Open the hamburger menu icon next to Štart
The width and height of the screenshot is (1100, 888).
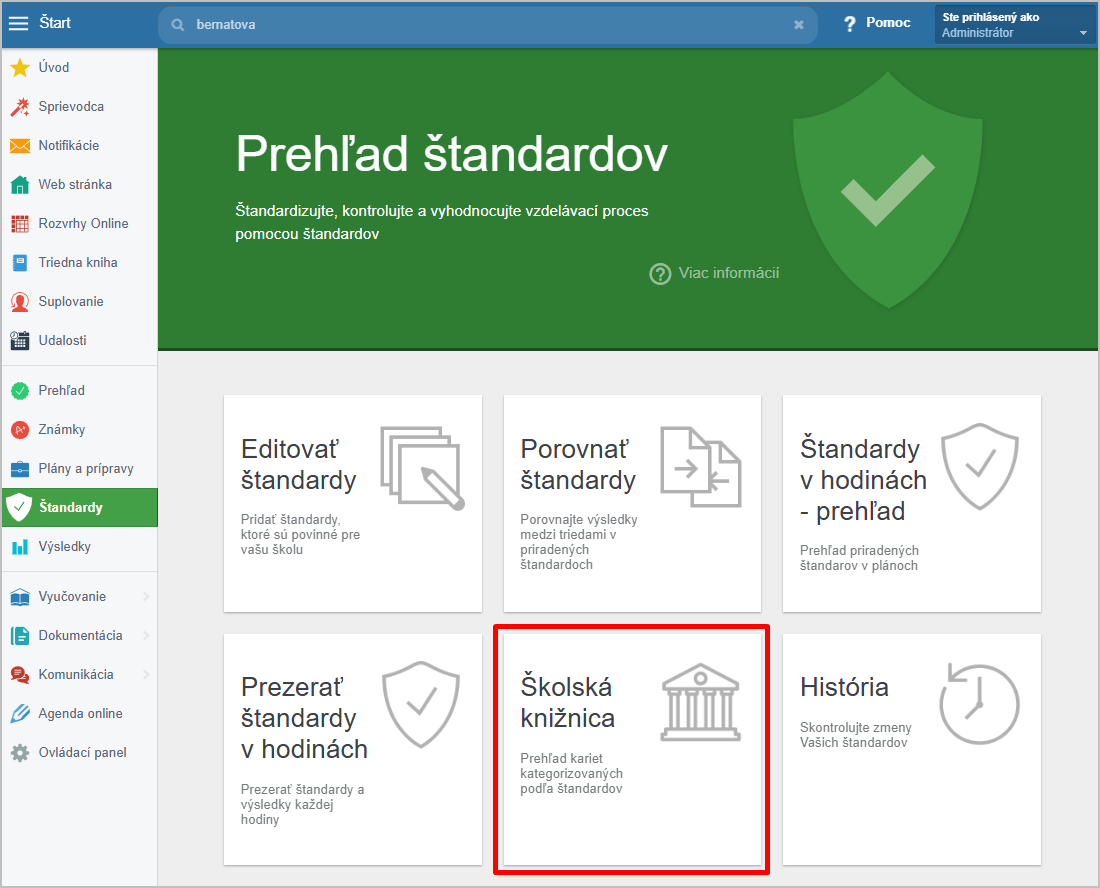(x=18, y=23)
